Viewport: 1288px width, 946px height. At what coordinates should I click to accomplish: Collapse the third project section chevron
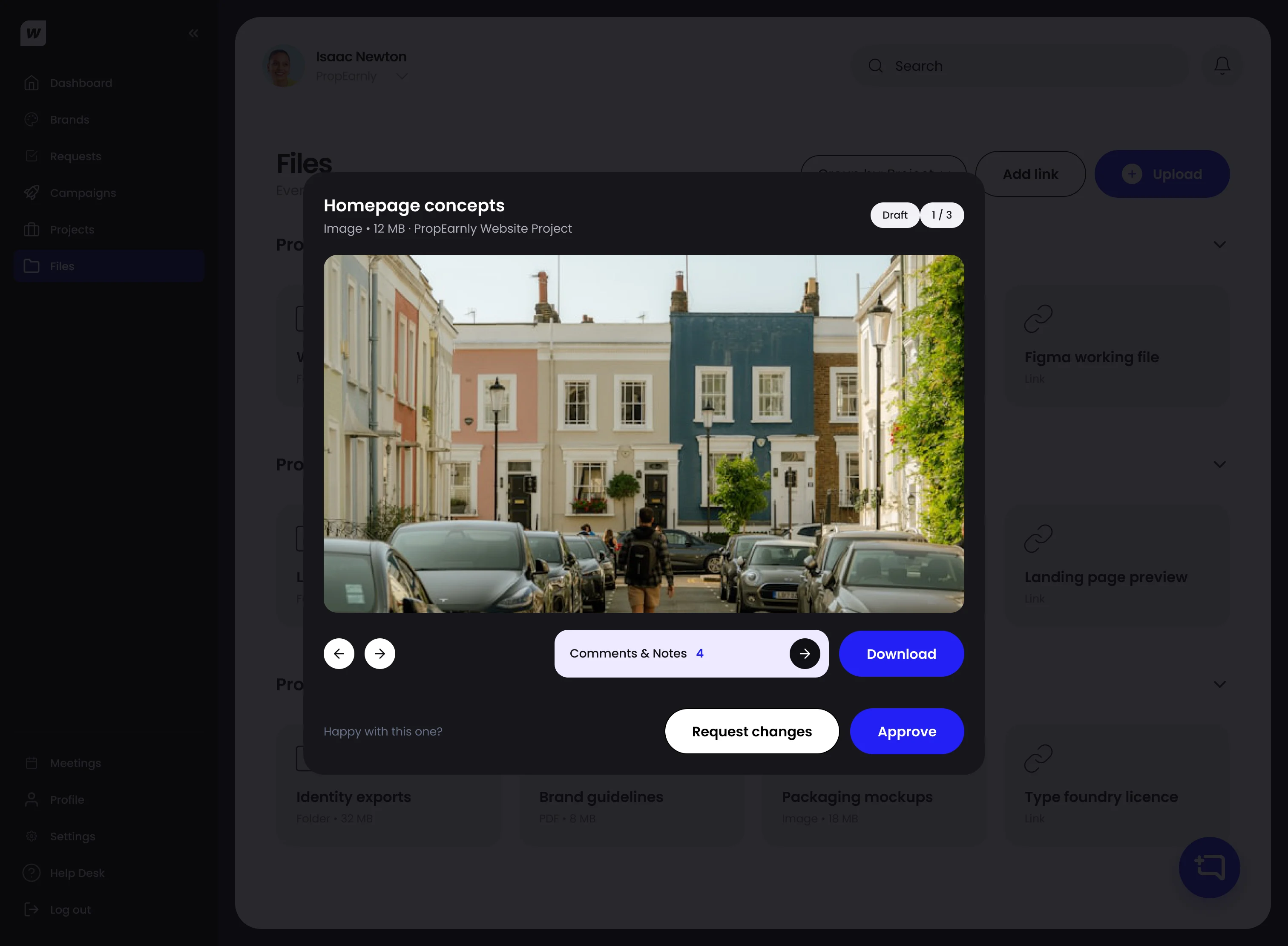[1219, 684]
